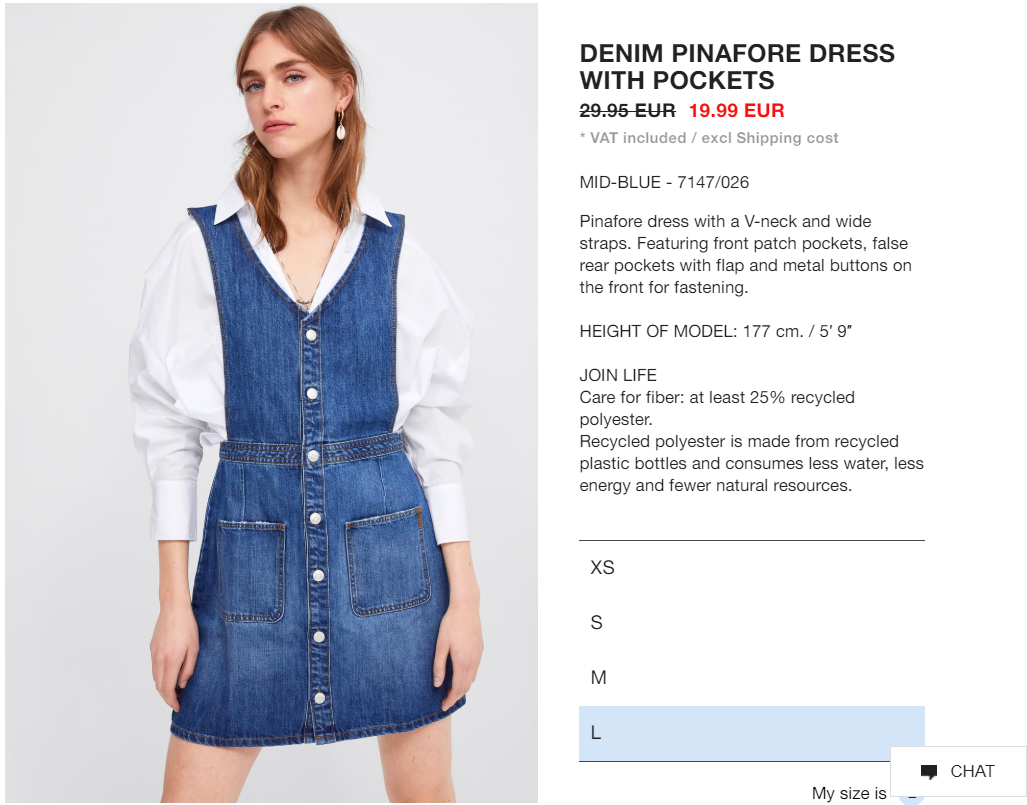Click the MID-BLUE 7147/026 reference

click(663, 182)
